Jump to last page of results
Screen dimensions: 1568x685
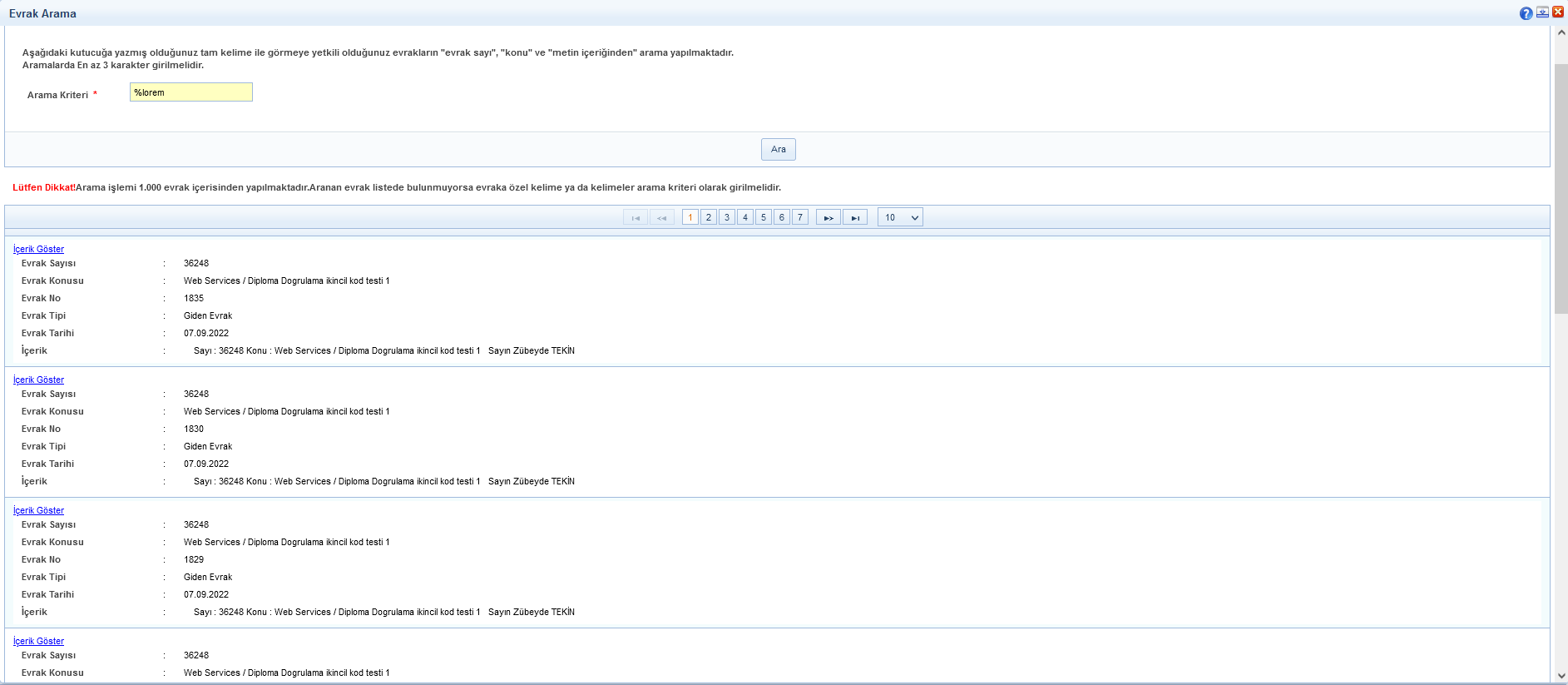click(x=854, y=217)
